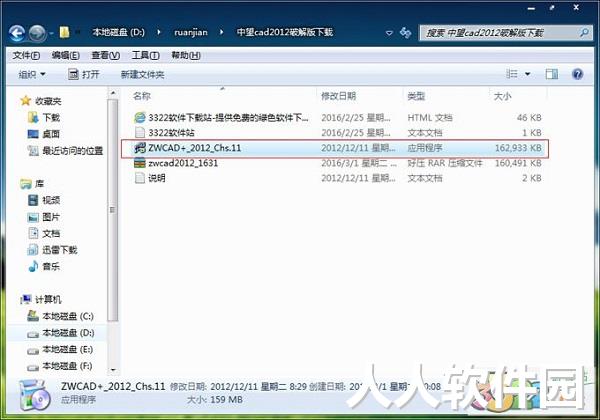600x420 pixels.
Task: Sort by 类型 column header
Action: (x=416, y=96)
